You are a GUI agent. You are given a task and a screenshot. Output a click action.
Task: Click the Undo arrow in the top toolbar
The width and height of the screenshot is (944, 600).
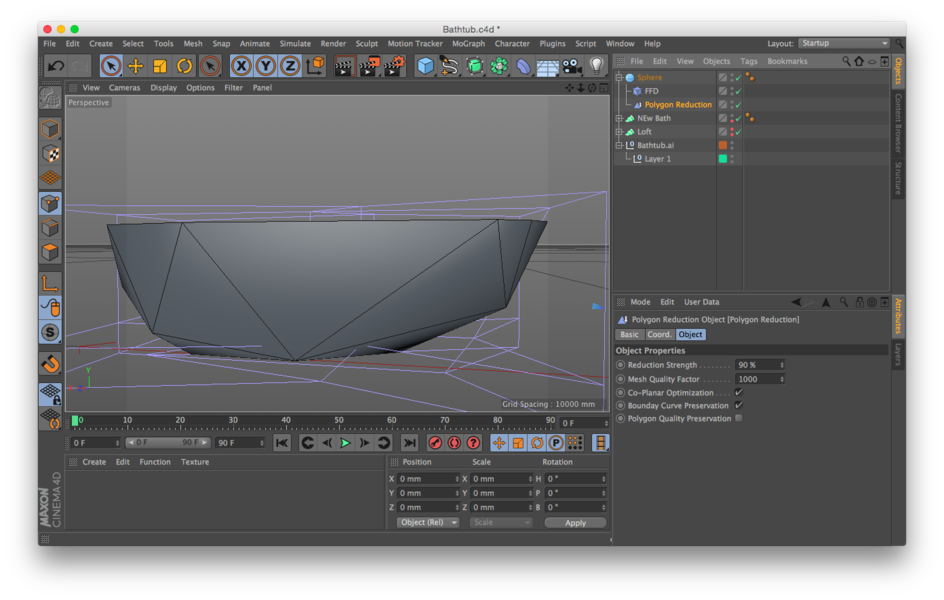coord(56,66)
